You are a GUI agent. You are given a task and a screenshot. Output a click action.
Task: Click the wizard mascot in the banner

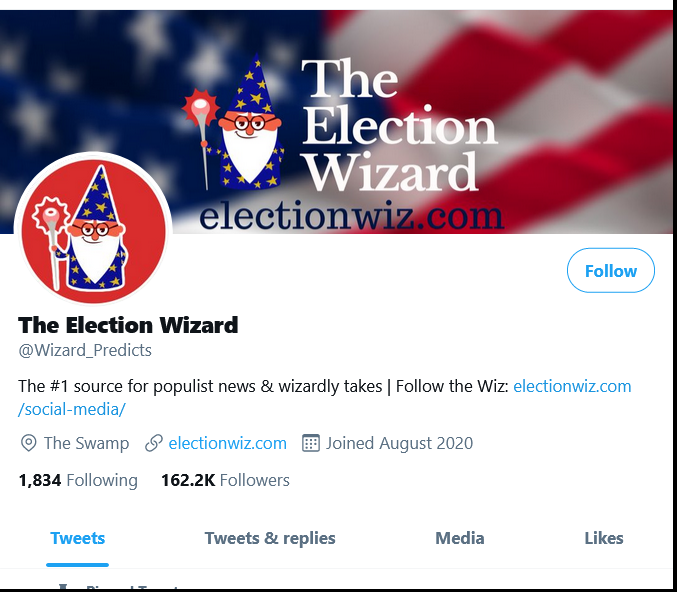tap(235, 124)
